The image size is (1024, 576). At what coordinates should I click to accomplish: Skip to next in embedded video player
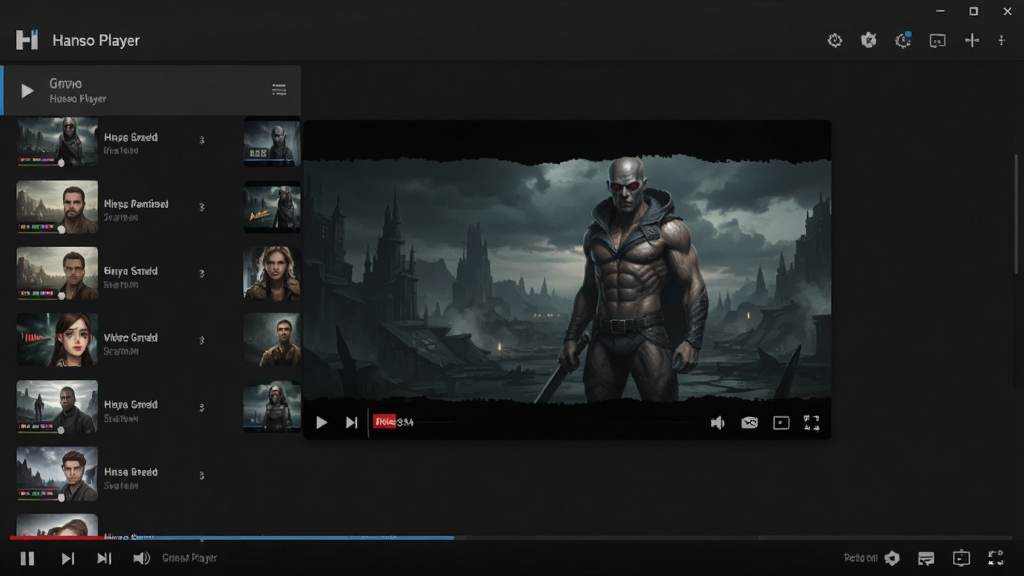point(351,423)
